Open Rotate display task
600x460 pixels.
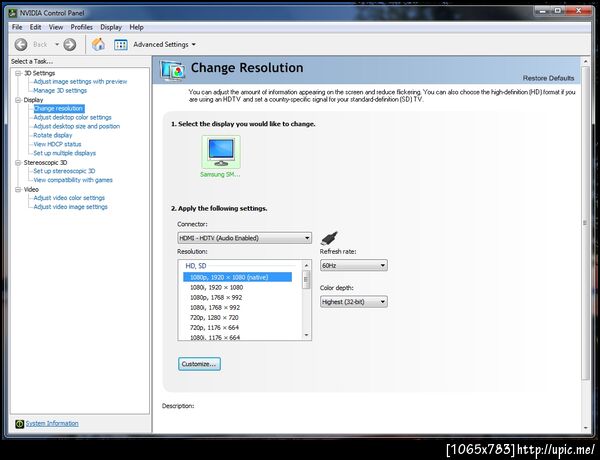click(52, 135)
